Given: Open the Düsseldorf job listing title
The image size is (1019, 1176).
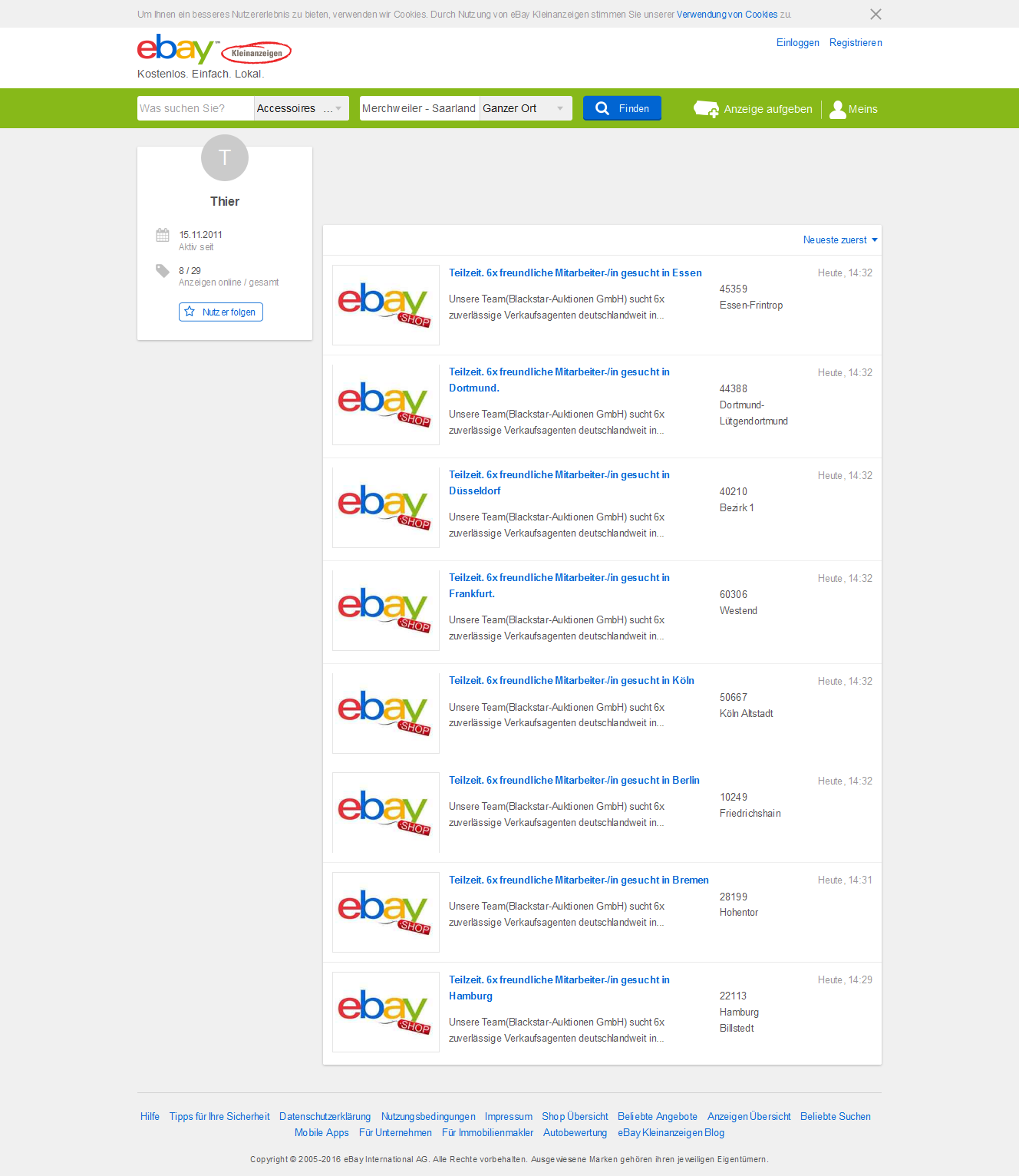Looking at the screenshot, I should point(559,483).
